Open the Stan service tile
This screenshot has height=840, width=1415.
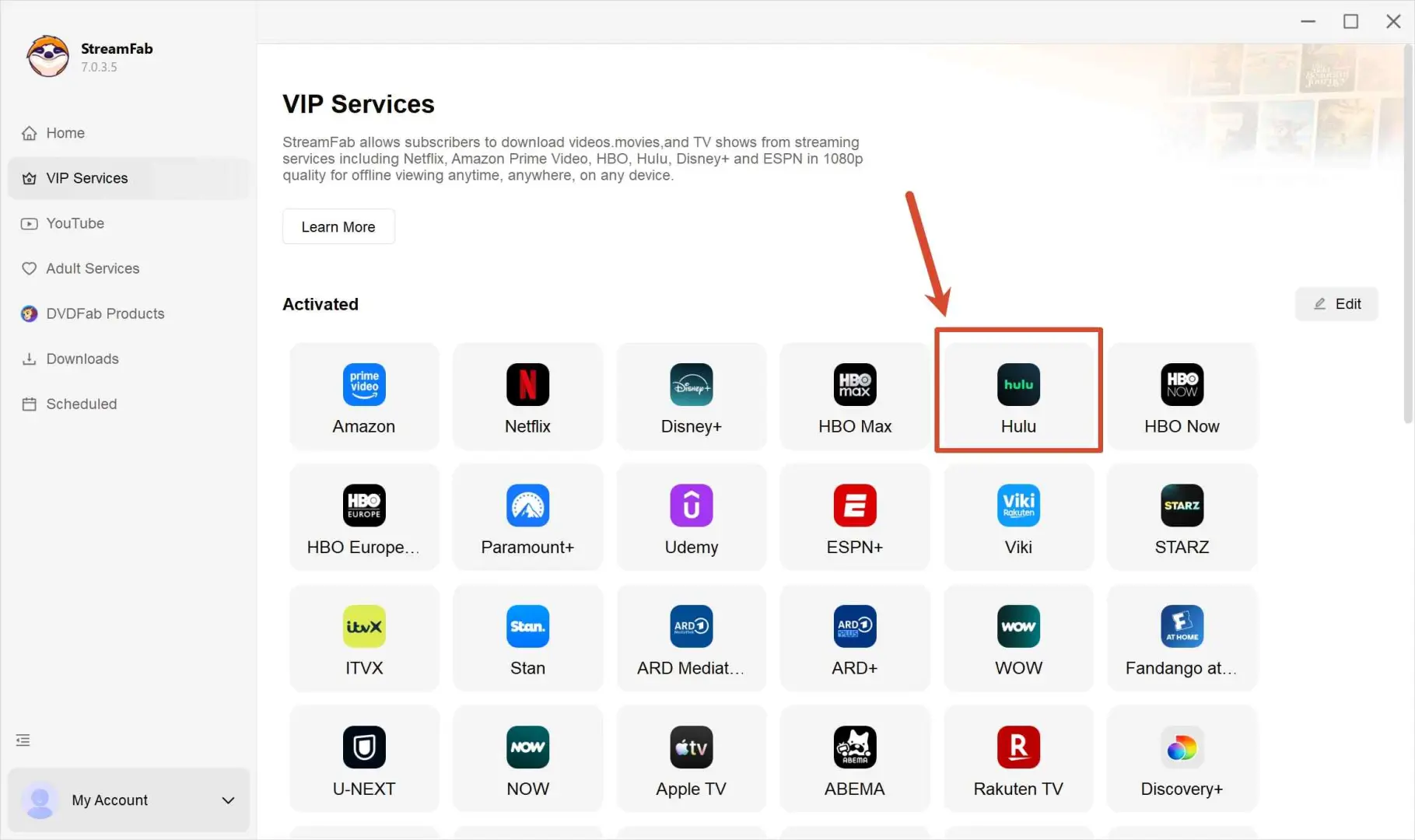tap(527, 638)
